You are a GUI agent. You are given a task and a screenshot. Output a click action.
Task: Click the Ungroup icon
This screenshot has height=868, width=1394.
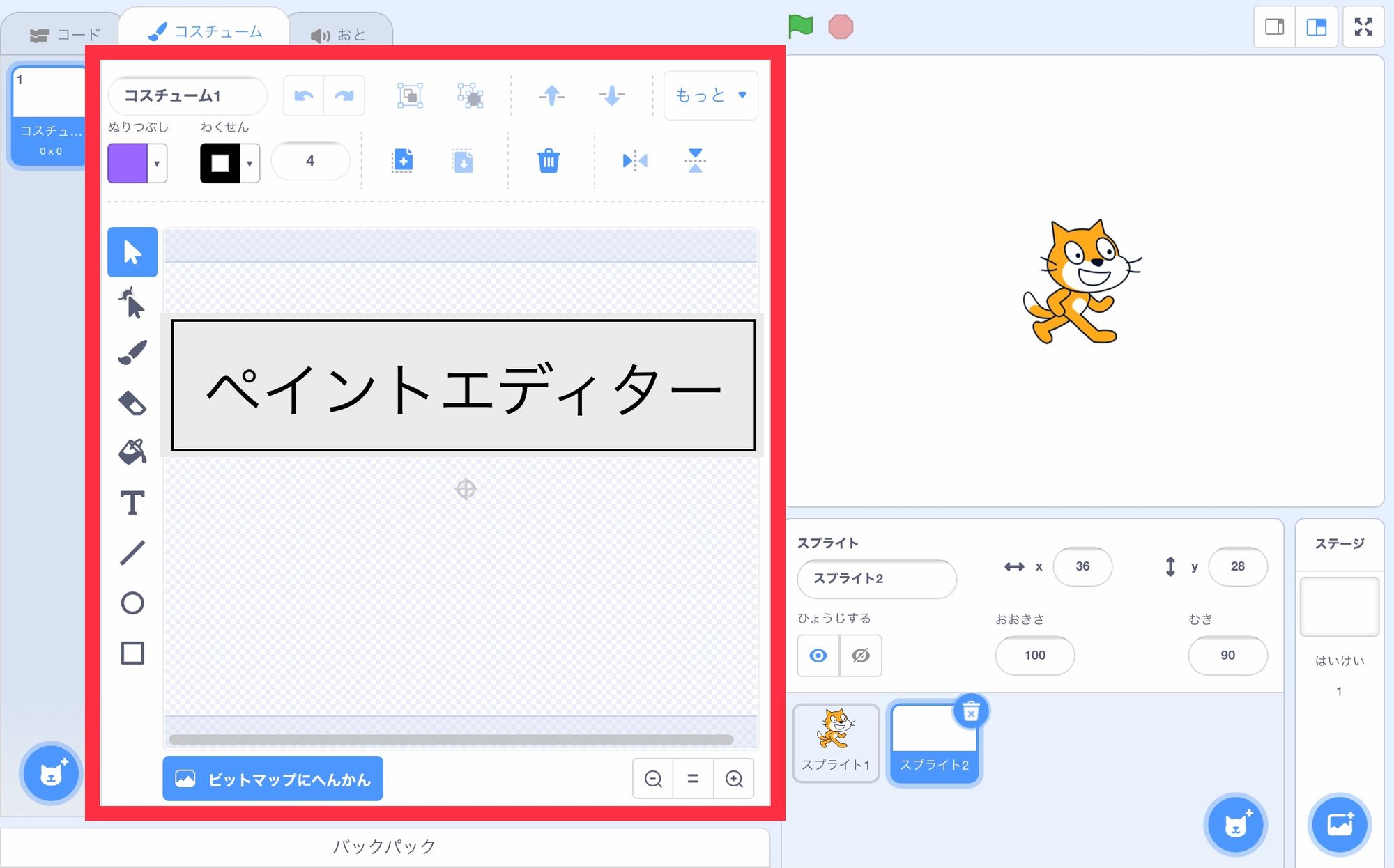[470, 95]
